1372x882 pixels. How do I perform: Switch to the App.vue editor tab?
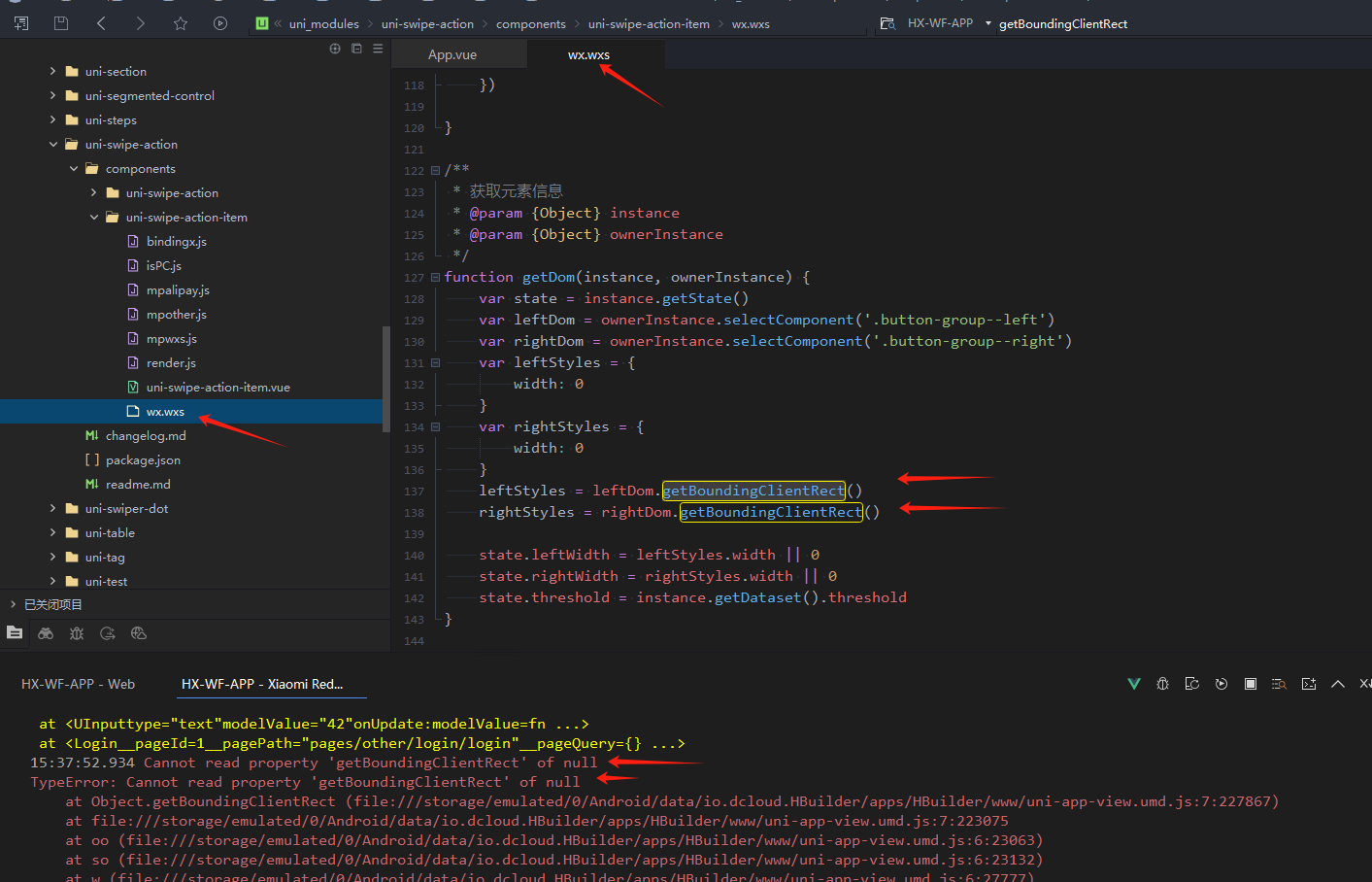pyautogui.click(x=452, y=55)
